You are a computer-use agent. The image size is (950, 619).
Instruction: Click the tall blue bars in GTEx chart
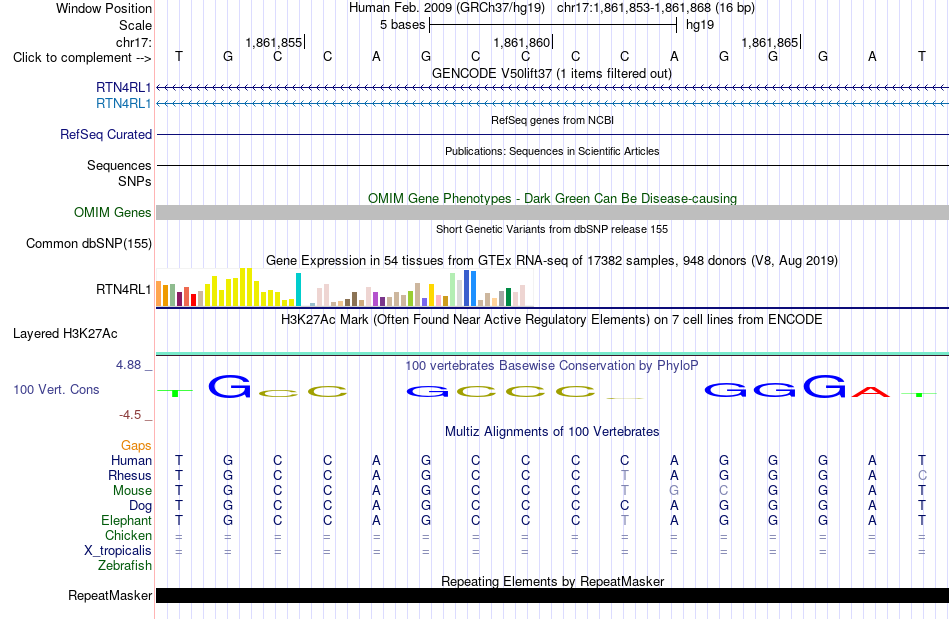(x=470, y=288)
